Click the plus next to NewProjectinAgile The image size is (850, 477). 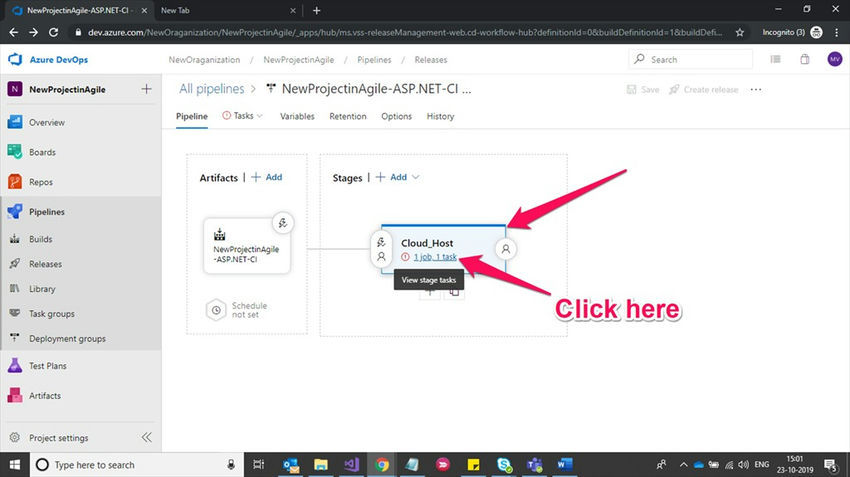click(146, 89)
